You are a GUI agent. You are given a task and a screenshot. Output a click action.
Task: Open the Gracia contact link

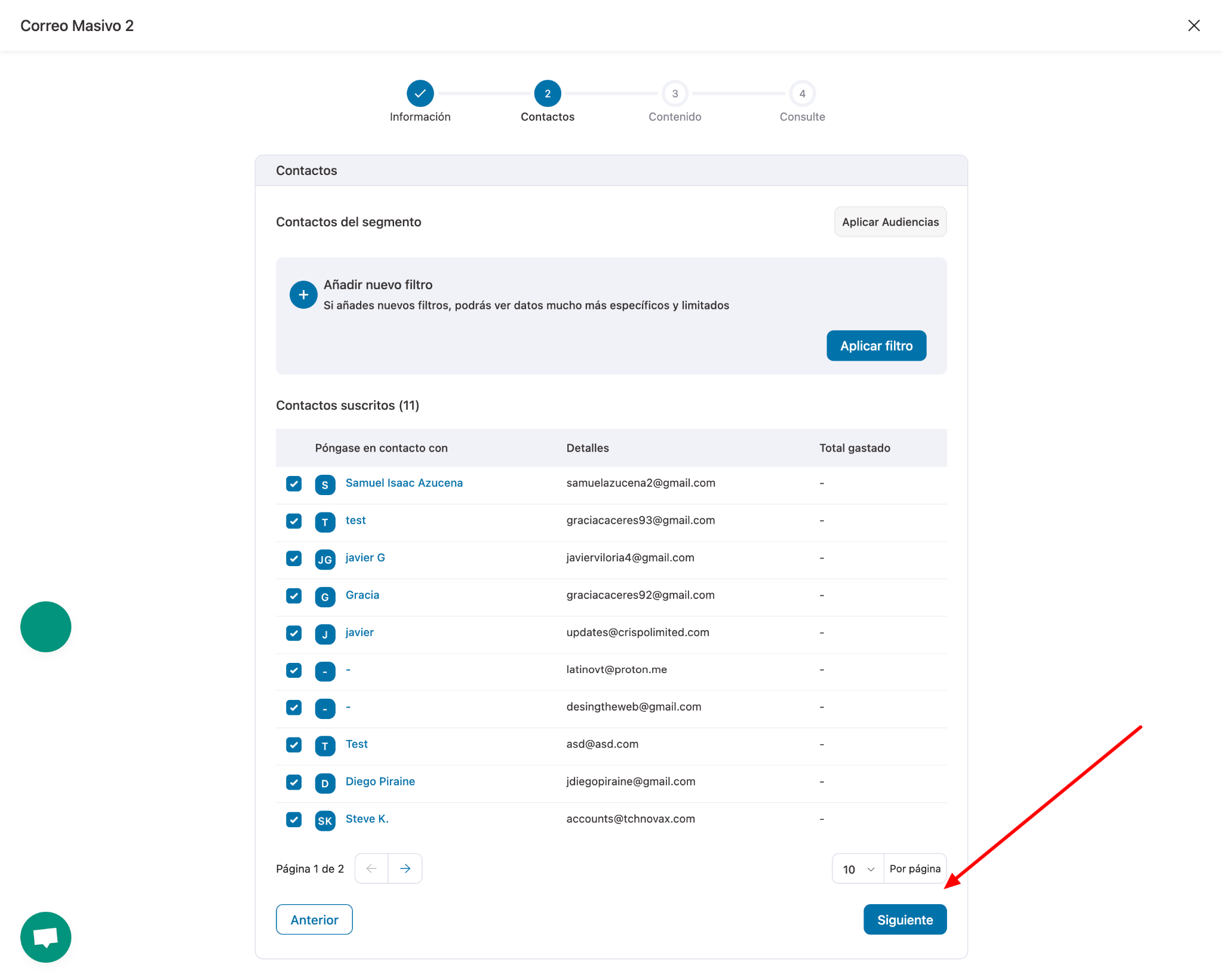click(x=362, y=595)
